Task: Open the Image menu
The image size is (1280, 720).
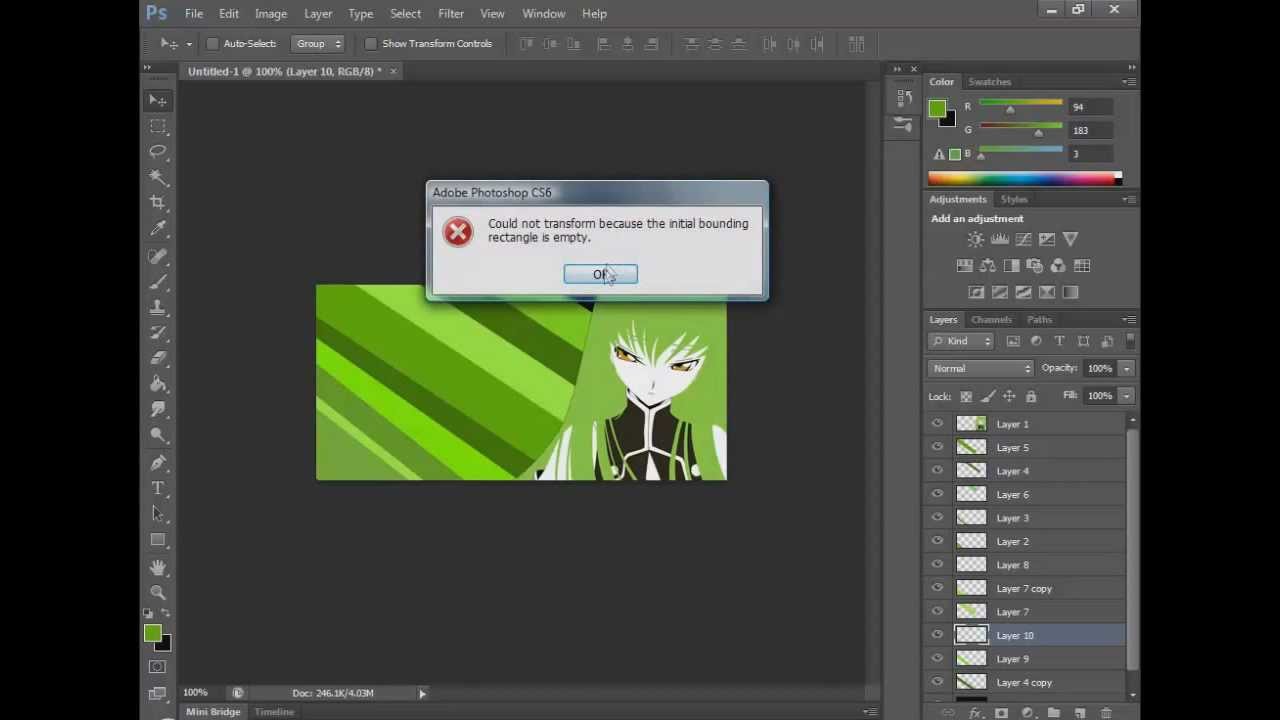Action: 271,14
